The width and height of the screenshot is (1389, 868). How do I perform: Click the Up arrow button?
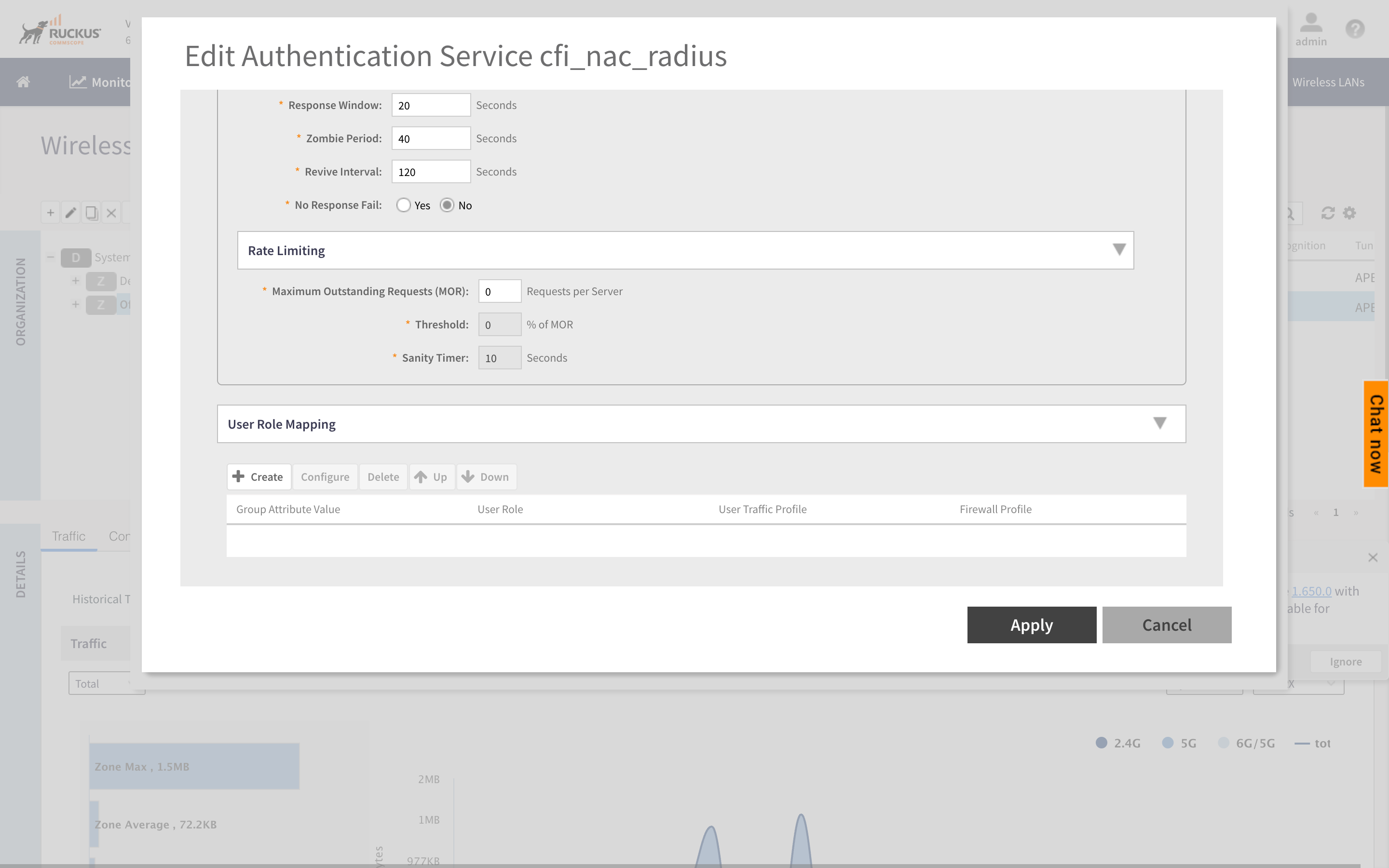431,476
